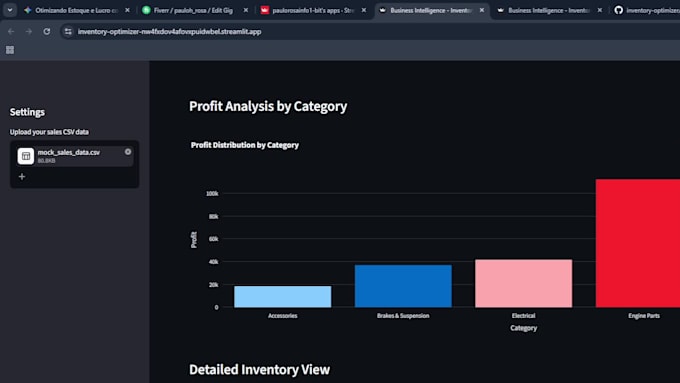Select the active Business Intelligence tab
The image size is (680, 383).
(431, 10)
